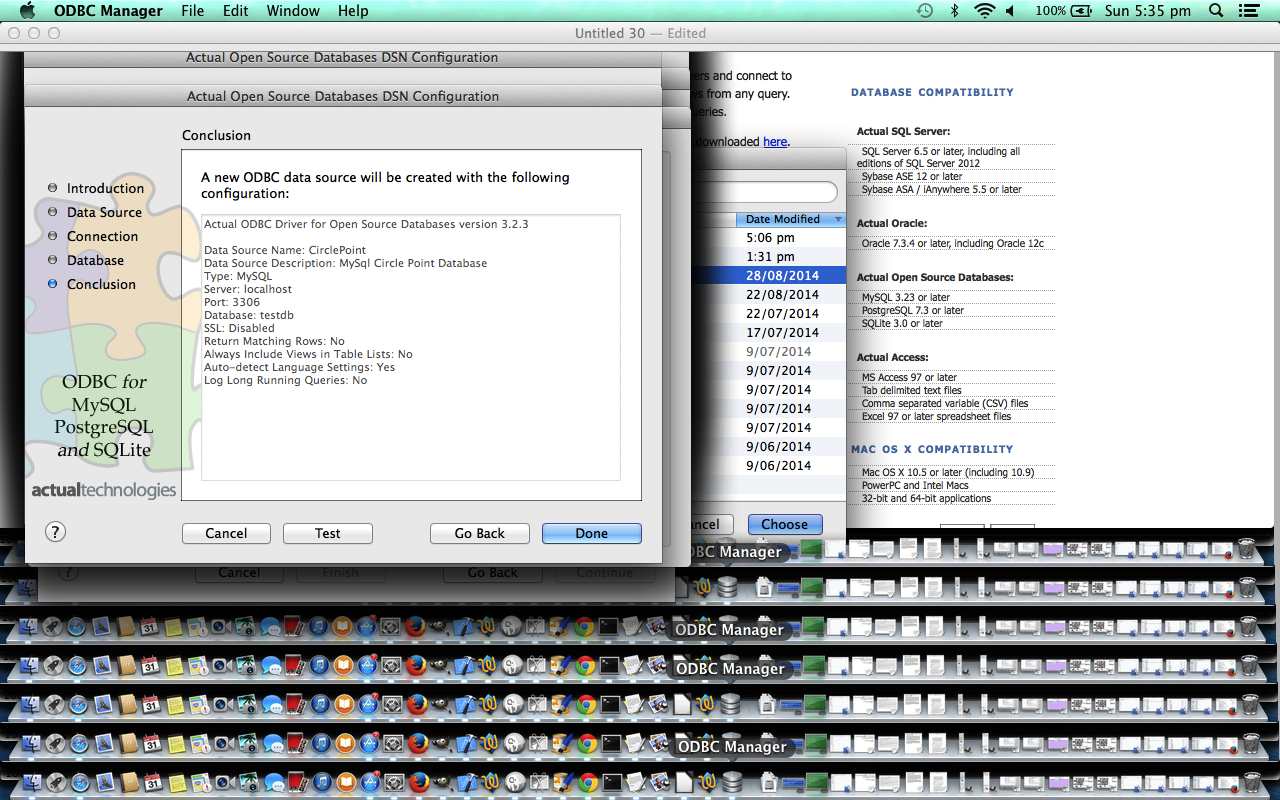Open Stickies in the lowest Dock row

177,782
